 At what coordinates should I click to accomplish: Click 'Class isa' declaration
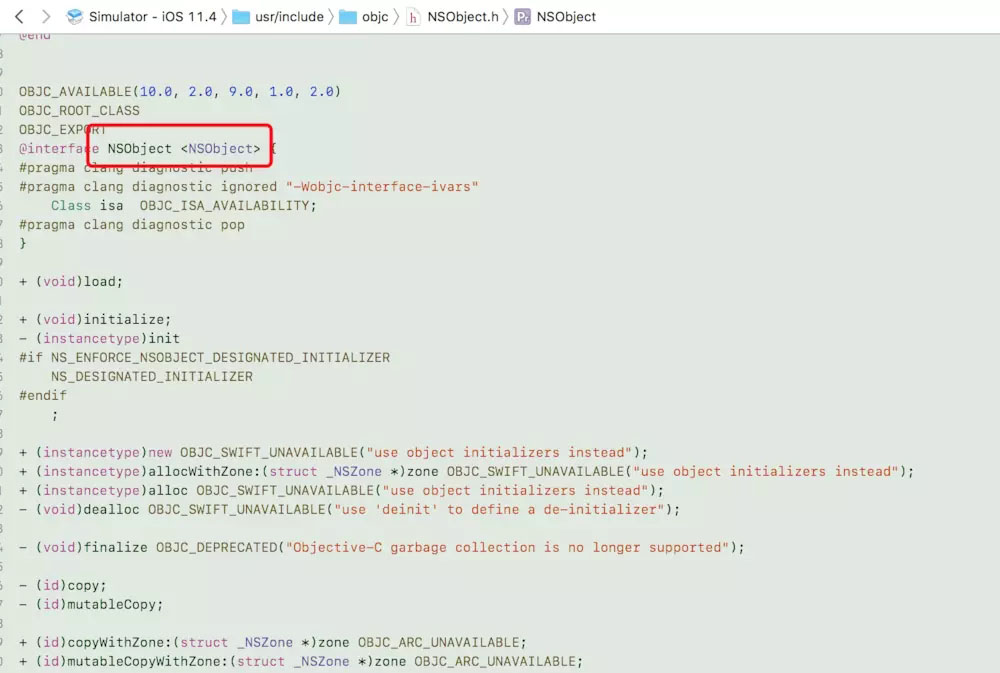(x=87, y=205)
